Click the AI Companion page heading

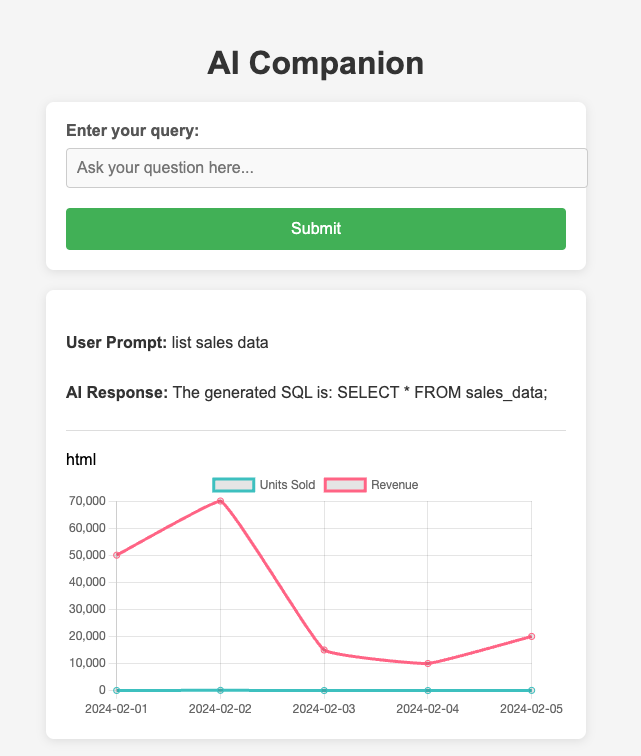316,63
